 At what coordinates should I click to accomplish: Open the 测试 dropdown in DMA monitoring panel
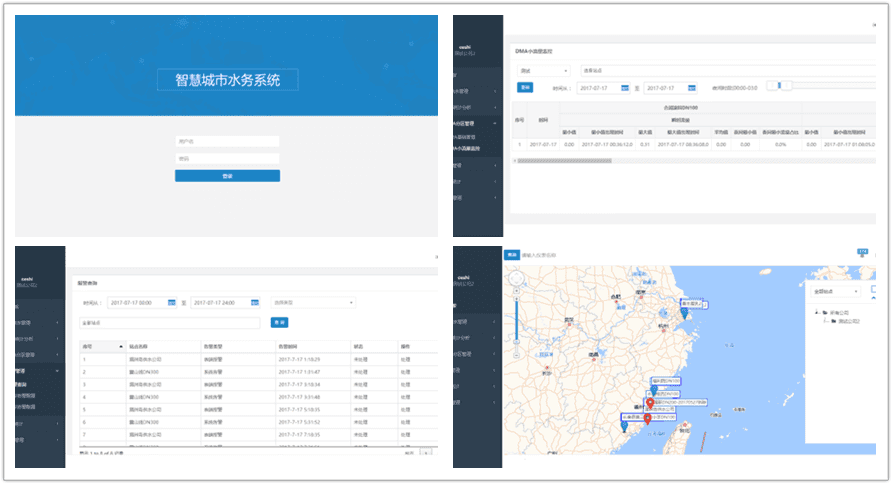pyautogui.click(x=542, y=71)
